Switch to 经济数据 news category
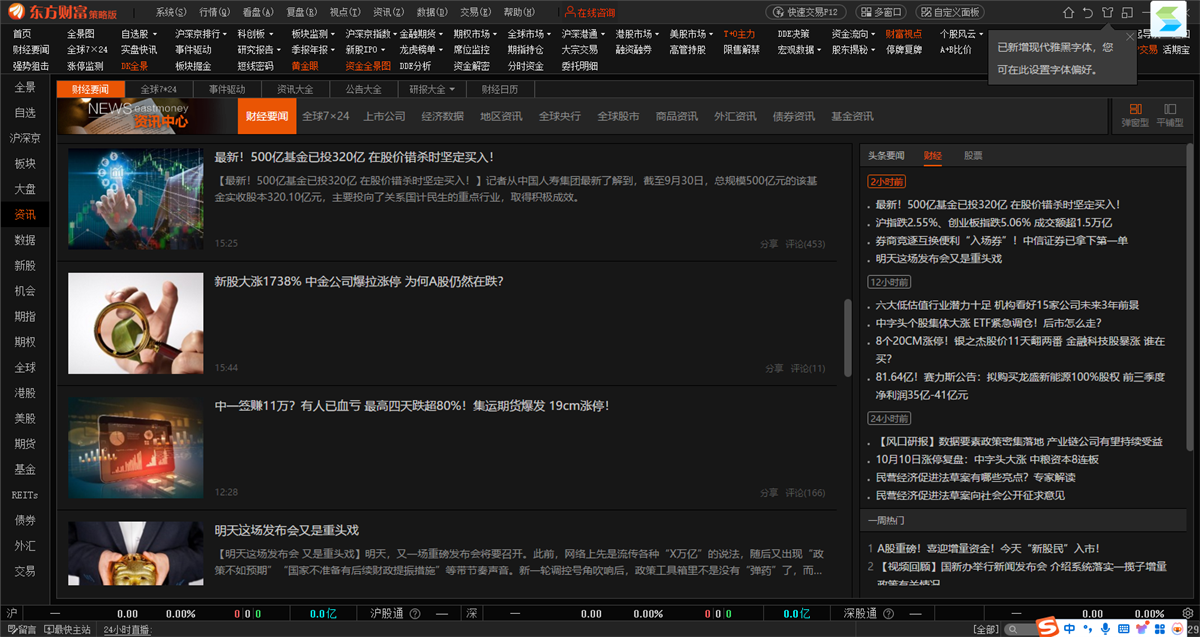This screenshot has width=1200, height=637. pos(443,116)
